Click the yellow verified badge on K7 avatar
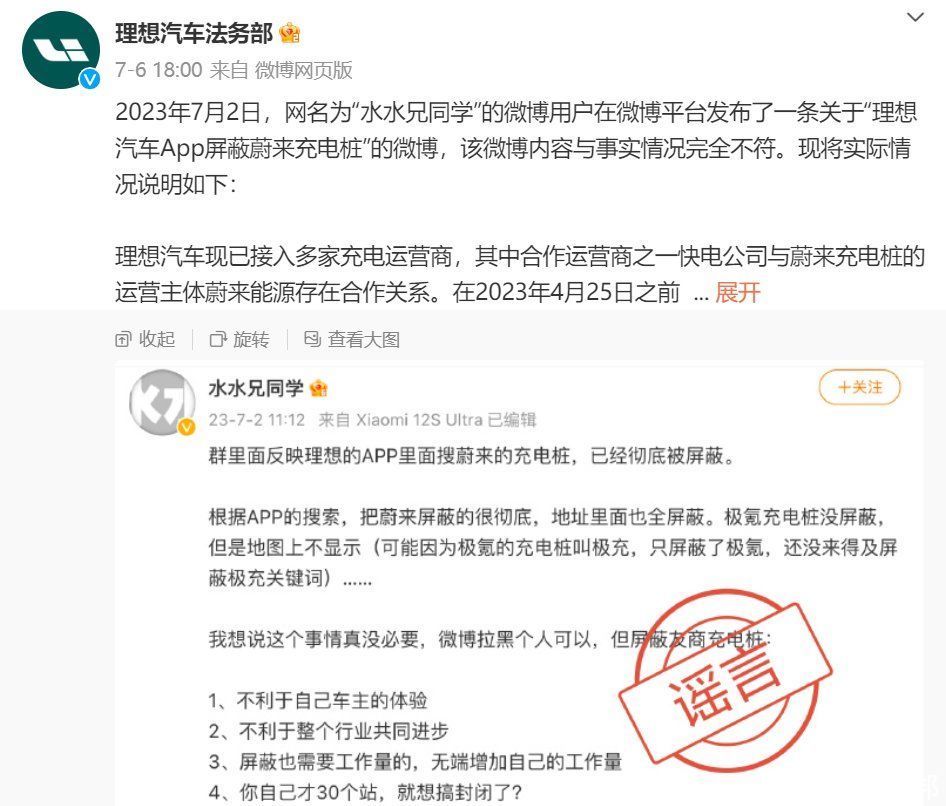The image size is (946, 806). tap(186, 427)
